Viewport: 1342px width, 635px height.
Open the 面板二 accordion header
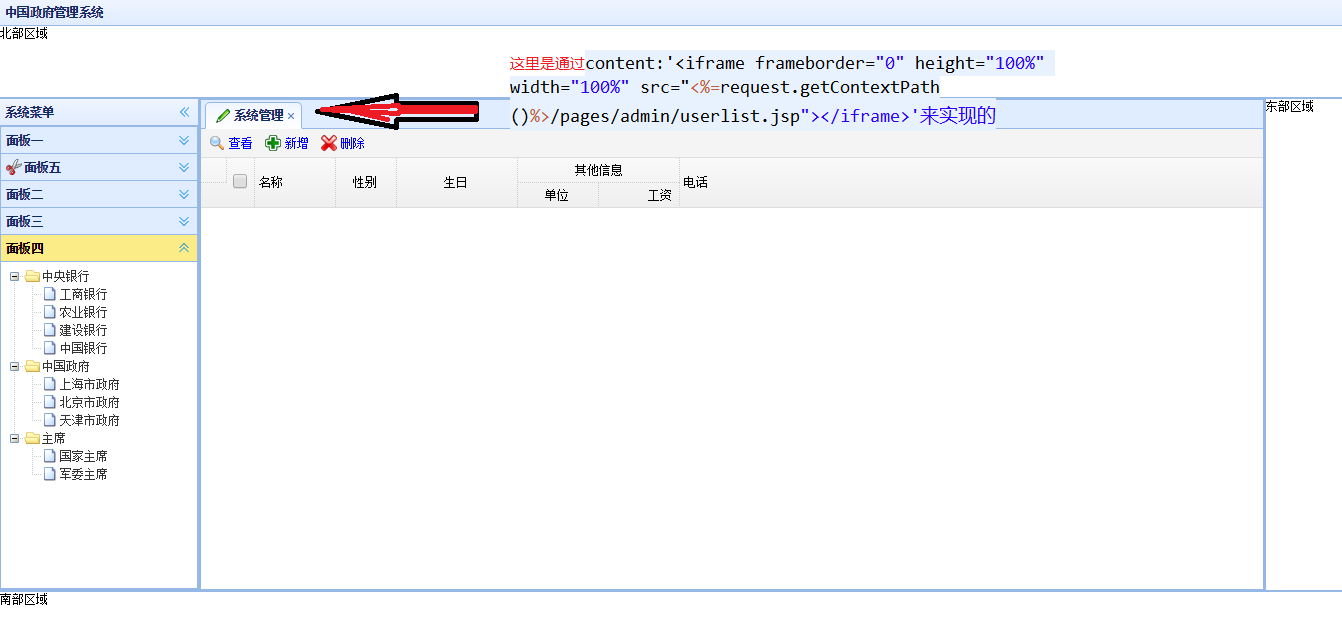pyautogui.click(x=99, y=194)
